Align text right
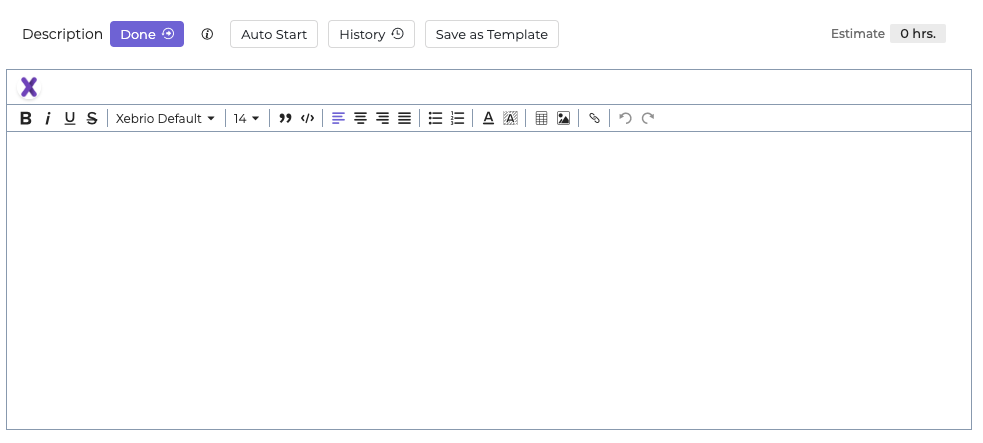Screen dimensions: 983x443 click(x=382, y=118)
